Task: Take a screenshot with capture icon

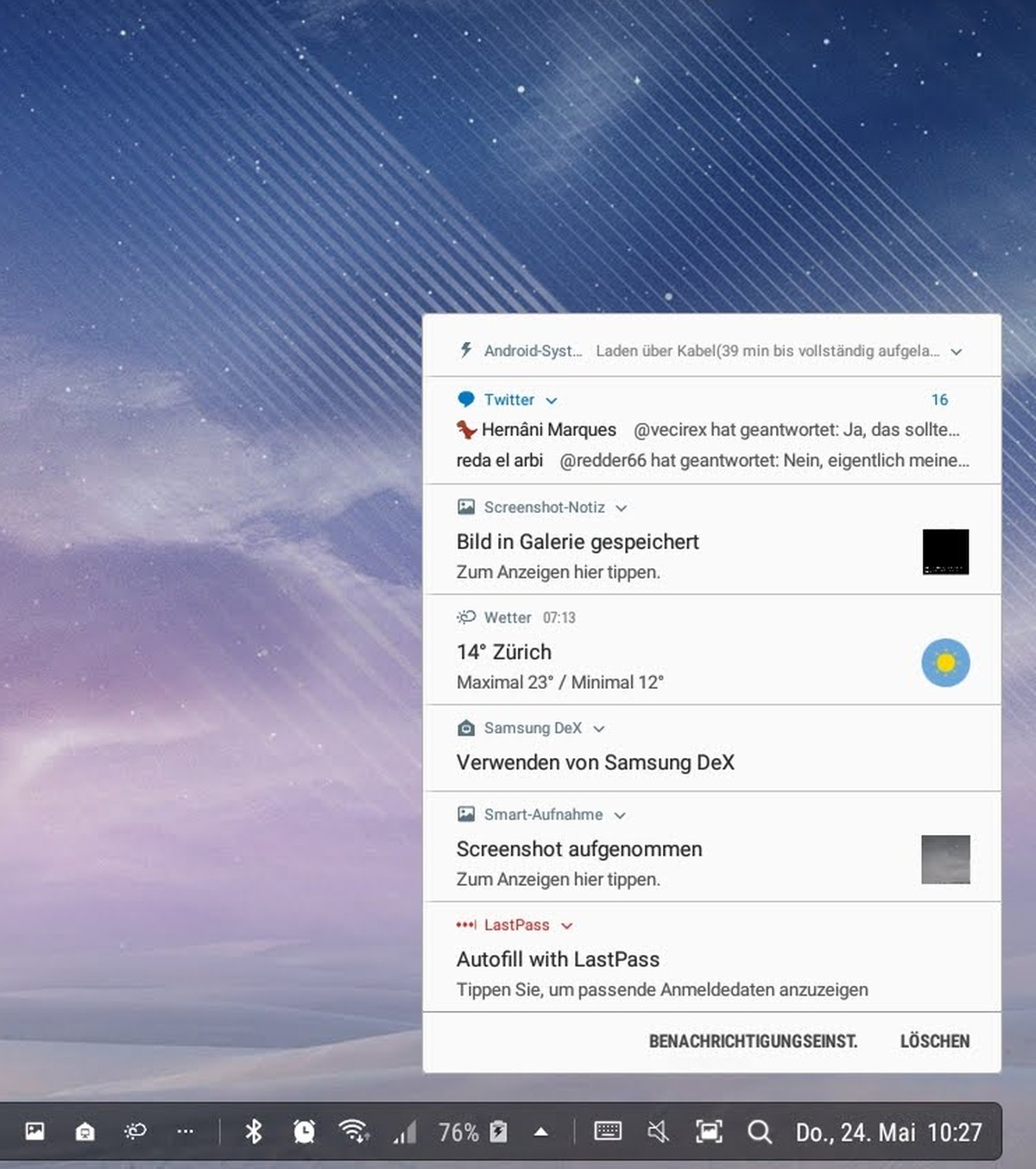Action: pos(709,1131)
